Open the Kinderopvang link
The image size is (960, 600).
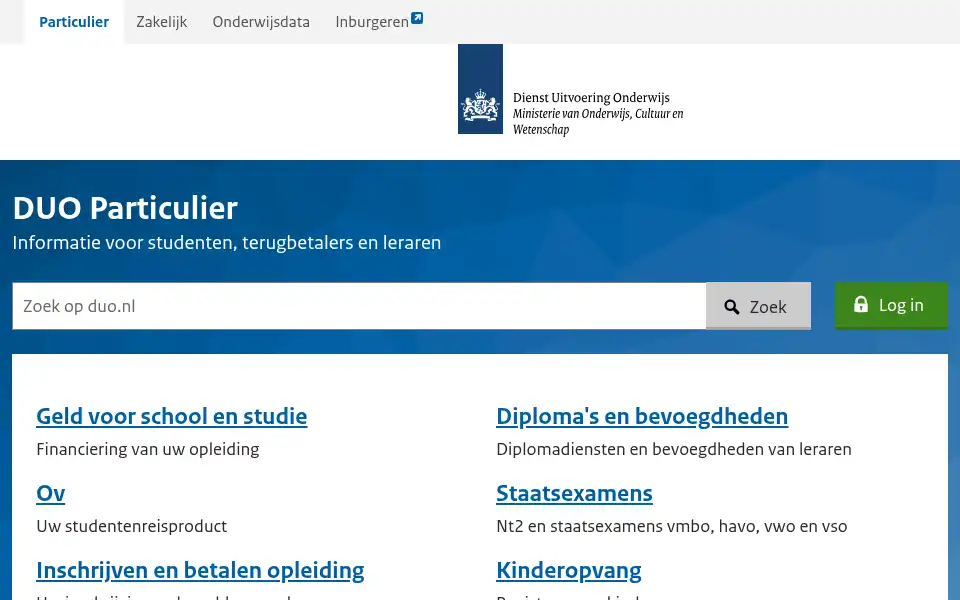pyautogui.click(x=569, y=571)
